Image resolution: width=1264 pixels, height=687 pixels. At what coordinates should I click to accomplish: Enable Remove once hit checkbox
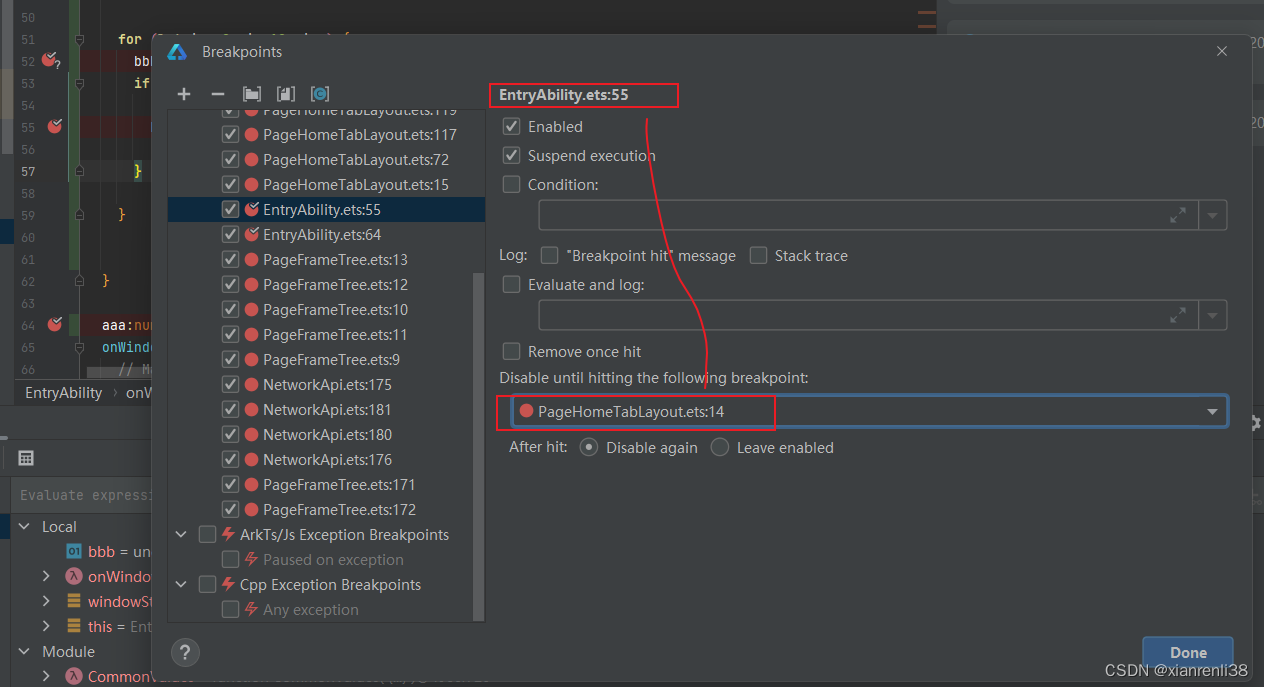point(512,352)
